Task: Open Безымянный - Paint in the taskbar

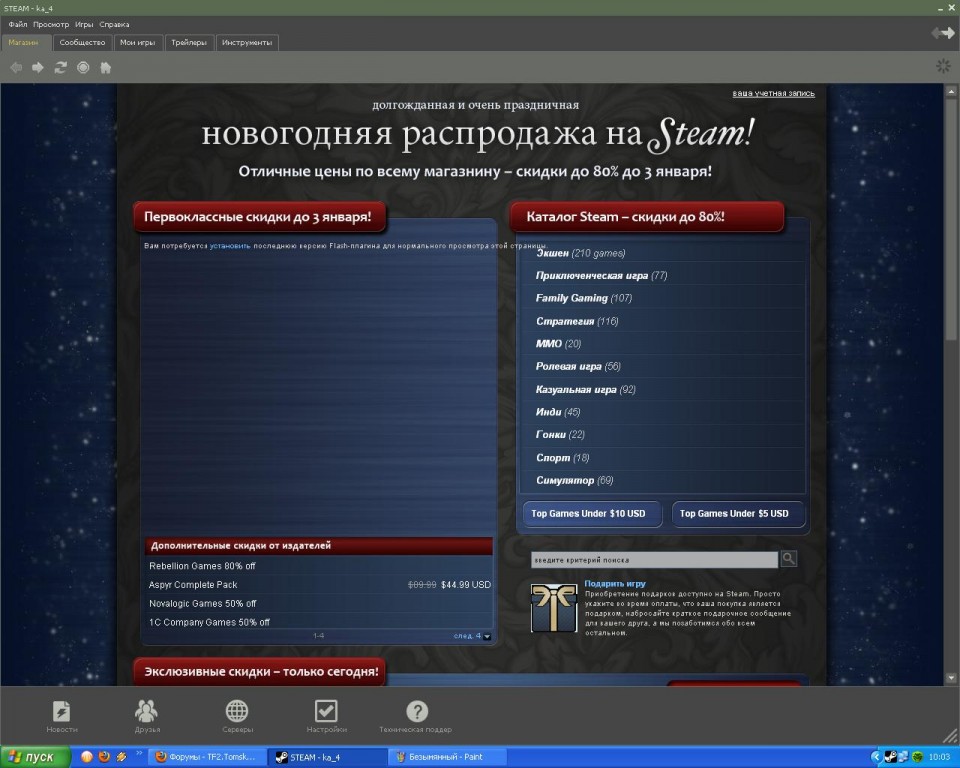Action: point(450,757)
